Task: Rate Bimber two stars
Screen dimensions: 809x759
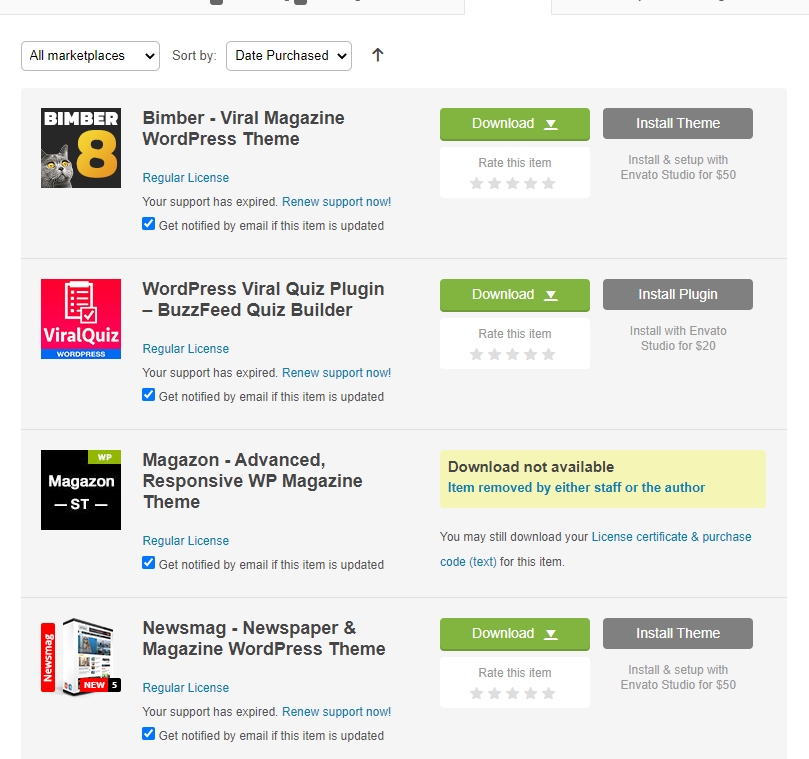Action: 494,183
